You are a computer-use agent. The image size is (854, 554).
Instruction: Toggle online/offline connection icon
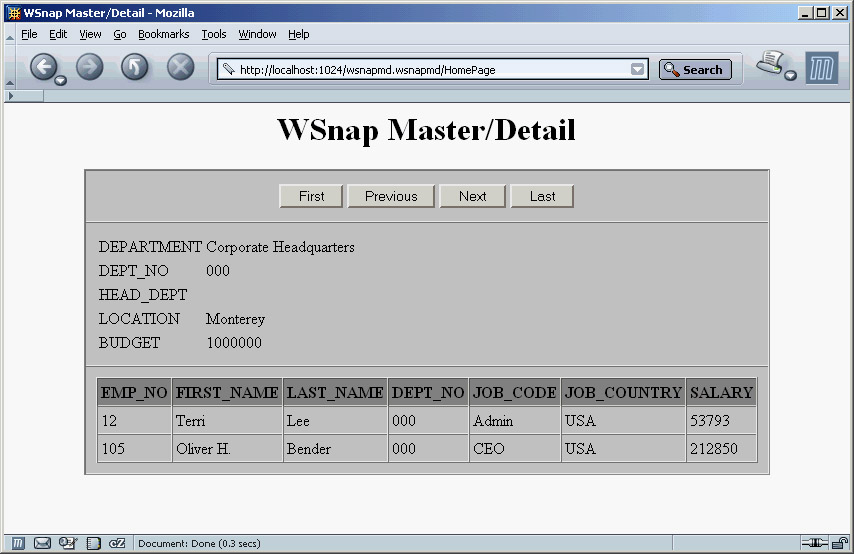[814, 543]
